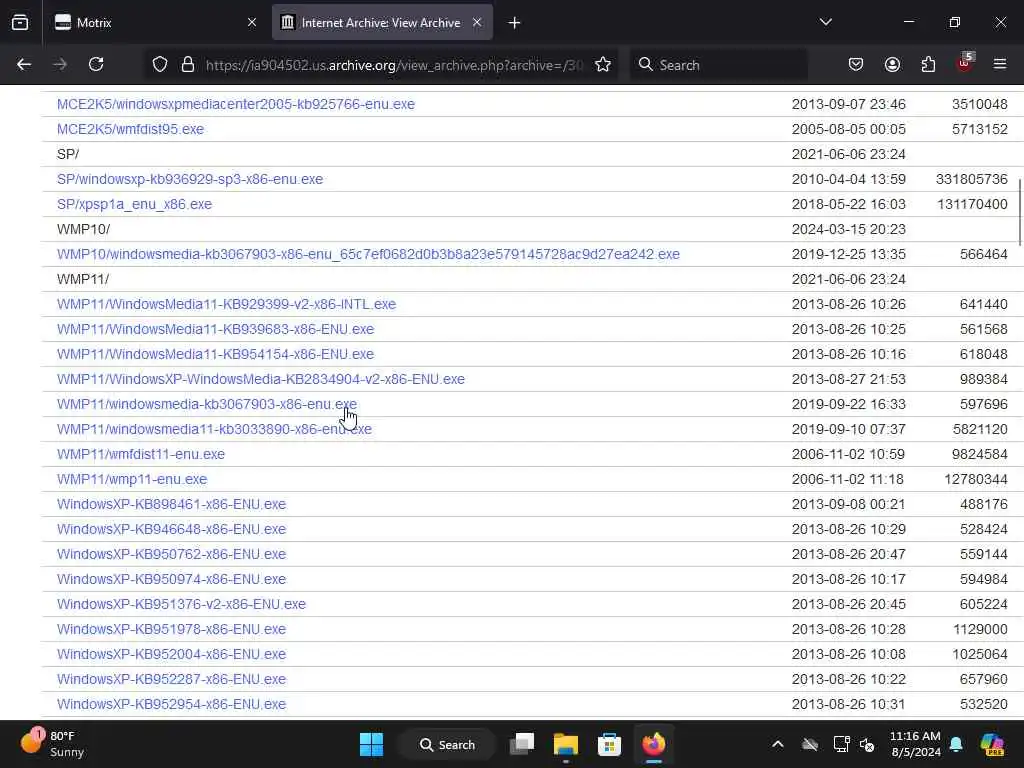Open WindowsXP-KB951376-v2-x86-ENU.exe link
The height and width of the screenshot is (768, 1024).
click(x=182, y=604)
